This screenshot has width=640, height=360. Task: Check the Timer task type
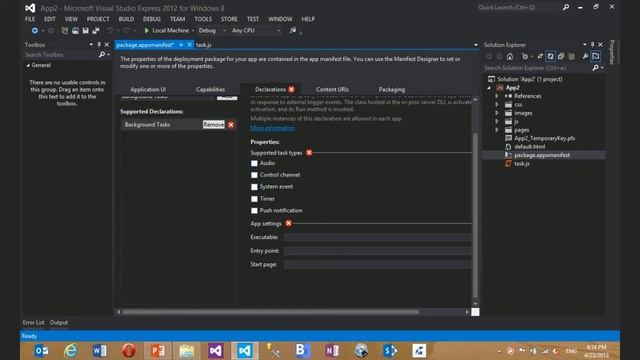click(254, 199)
